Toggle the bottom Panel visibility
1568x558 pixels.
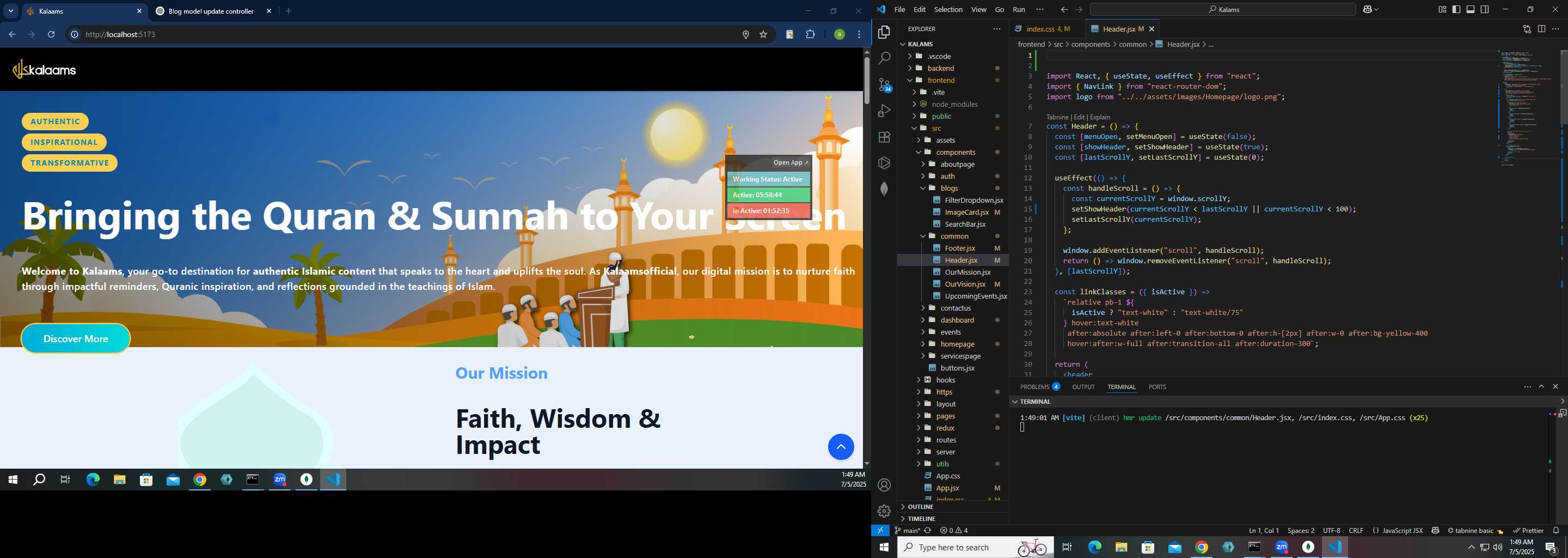tap(1471, 9)
